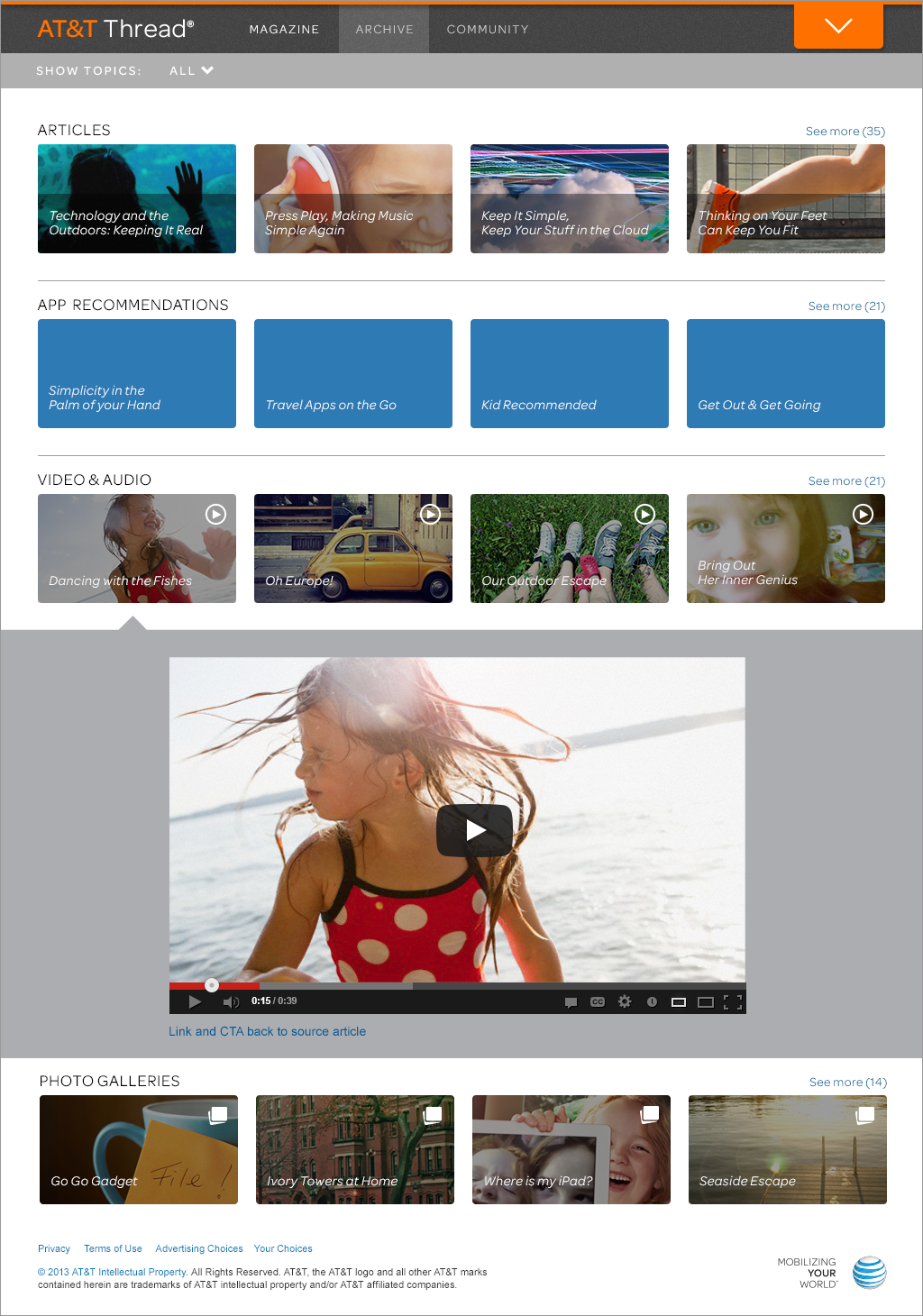Click the AT&T Thread logo

pyautogui.click(x=115, y=29)
